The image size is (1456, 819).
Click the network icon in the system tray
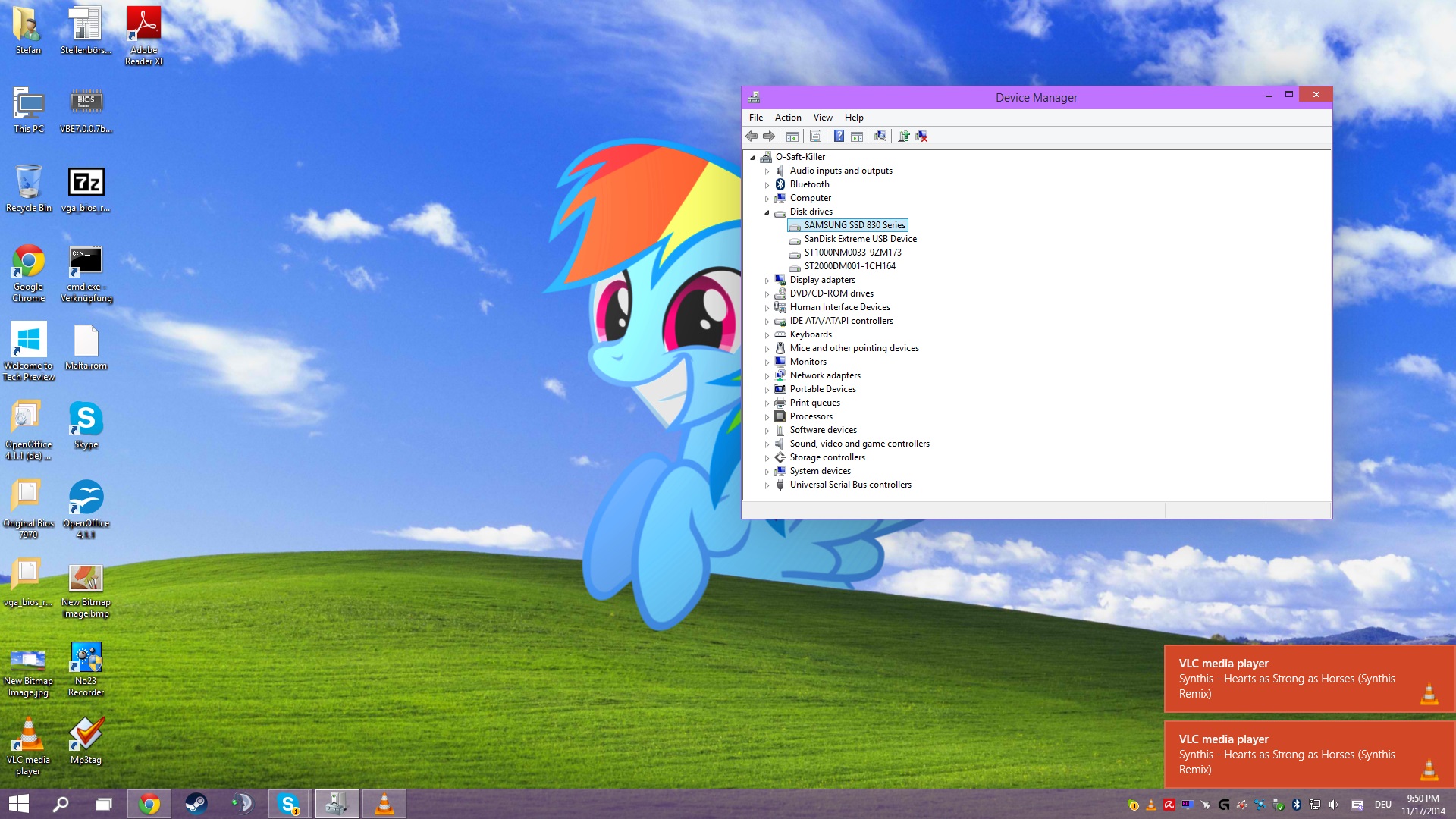(1315, 805)
